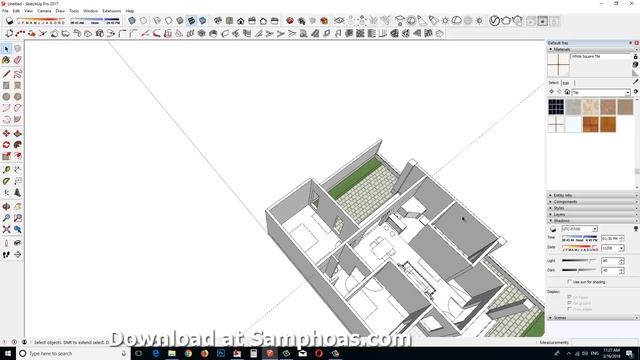
Task: Adjust the Light intensity slider
Action: point(579,260)
